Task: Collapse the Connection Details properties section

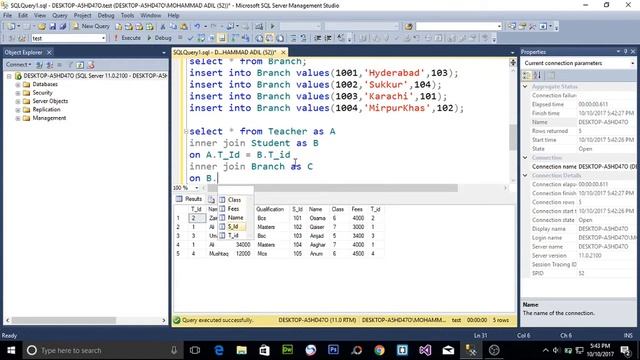Action: click(x=525, y=176)
